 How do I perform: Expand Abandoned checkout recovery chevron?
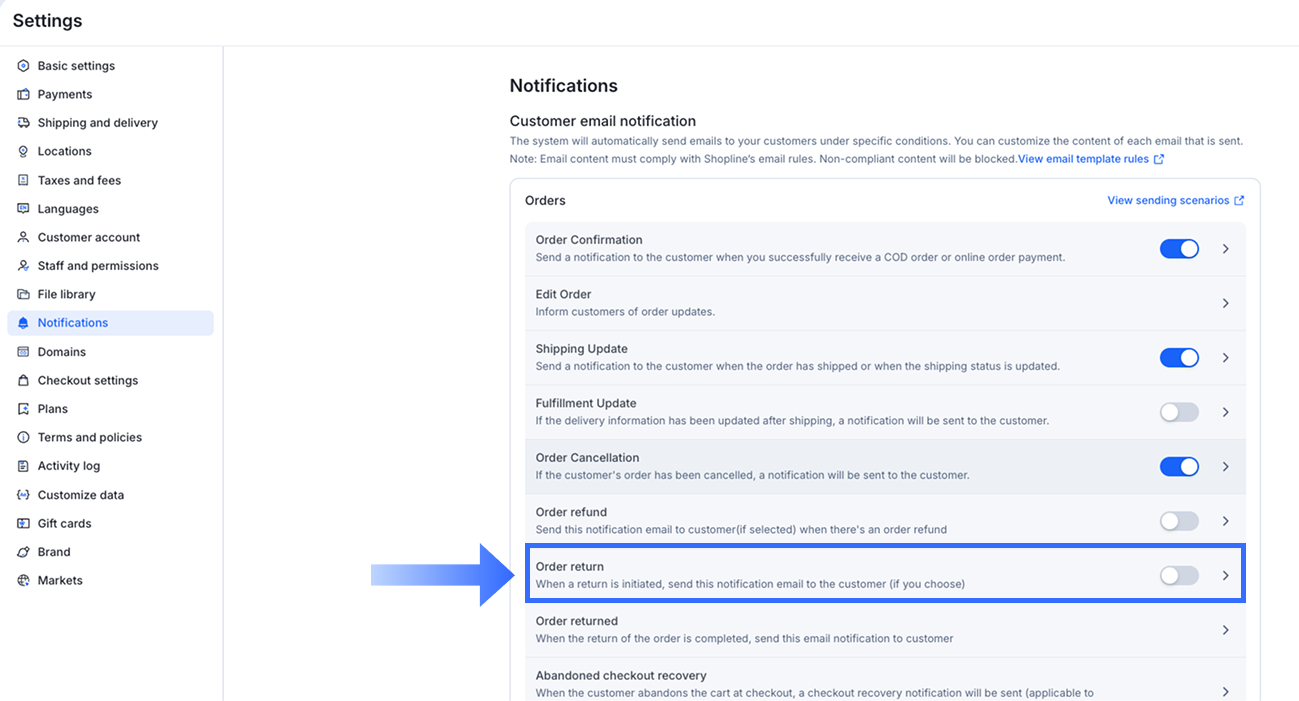[x=1225, y=691]
